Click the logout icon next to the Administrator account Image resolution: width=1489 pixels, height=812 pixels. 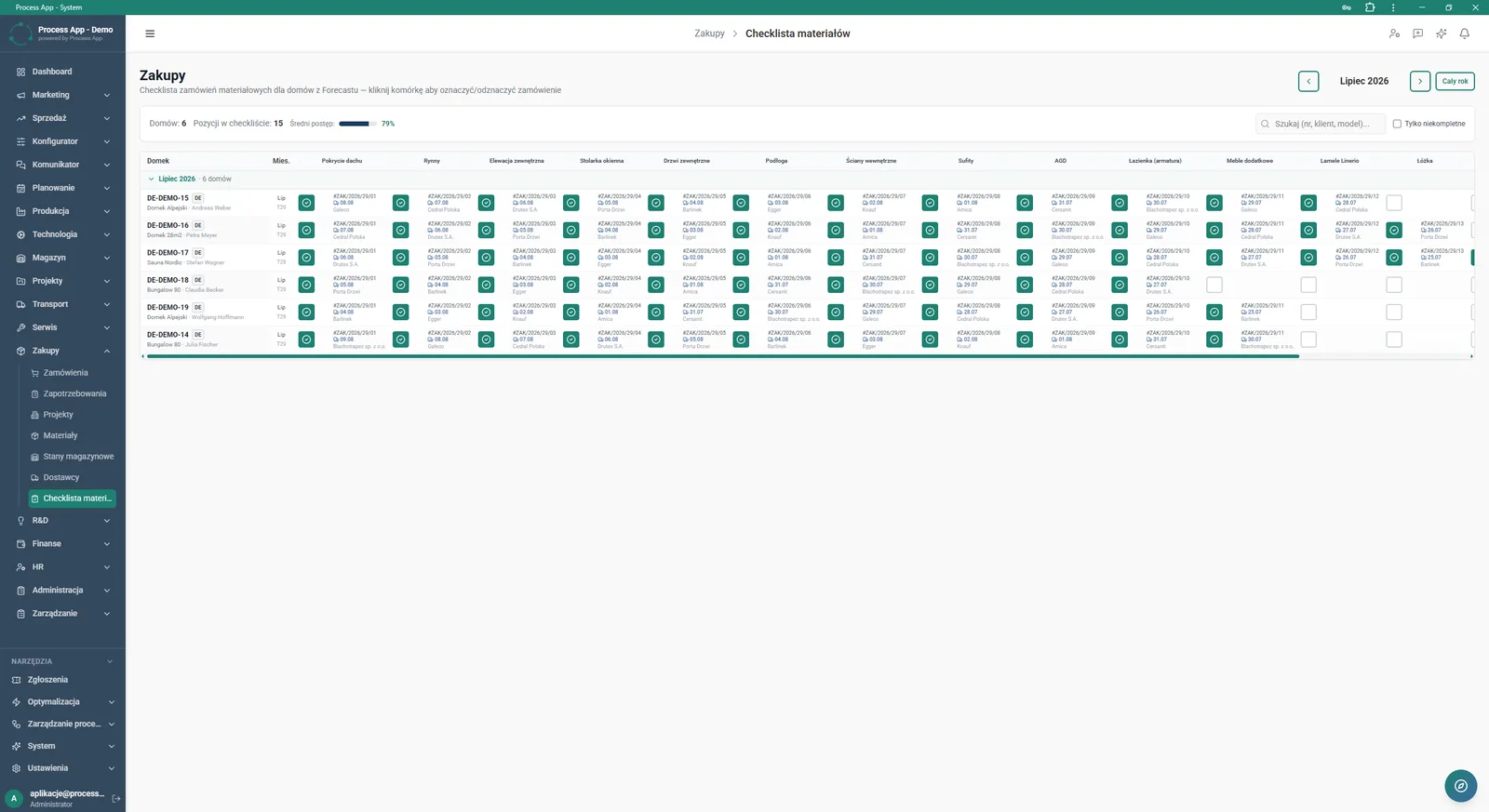point(116,798)
